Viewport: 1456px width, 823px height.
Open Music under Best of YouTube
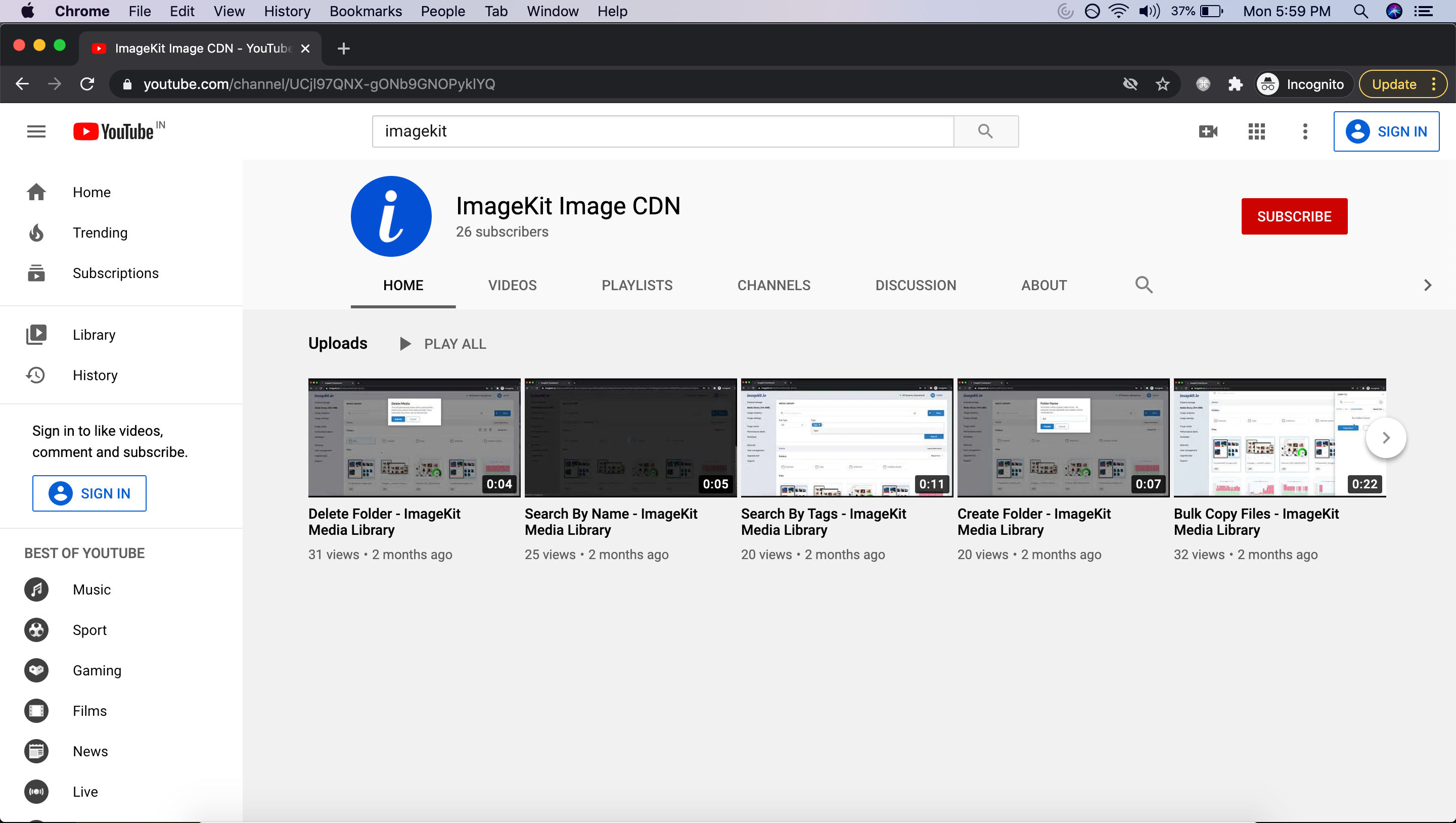pos(121,589)
